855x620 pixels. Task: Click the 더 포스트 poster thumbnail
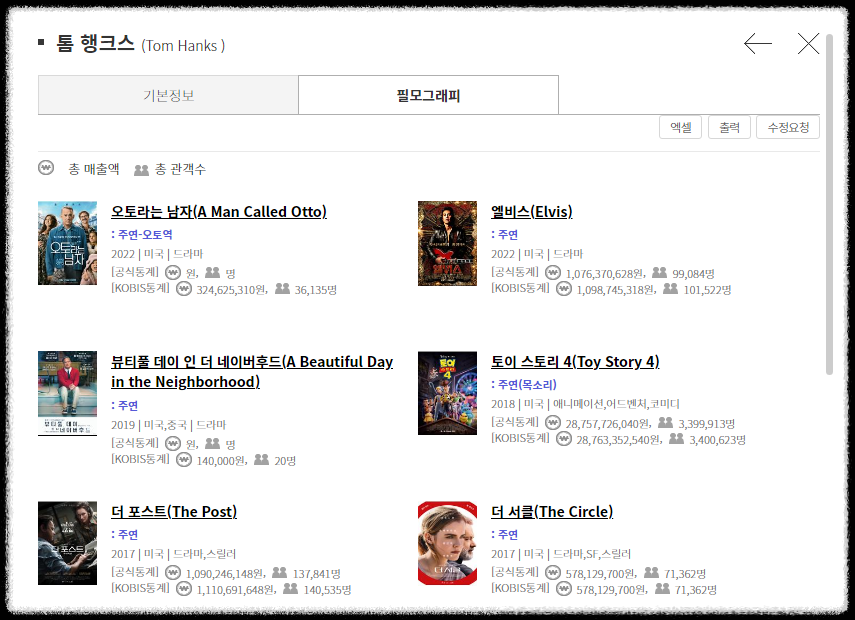[x=67, y=543]
